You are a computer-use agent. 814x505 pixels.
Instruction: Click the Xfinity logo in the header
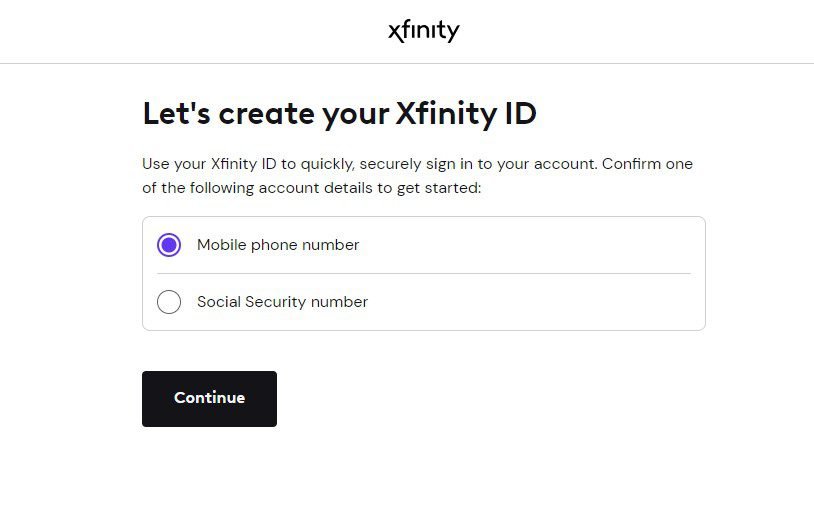point(423,31)
